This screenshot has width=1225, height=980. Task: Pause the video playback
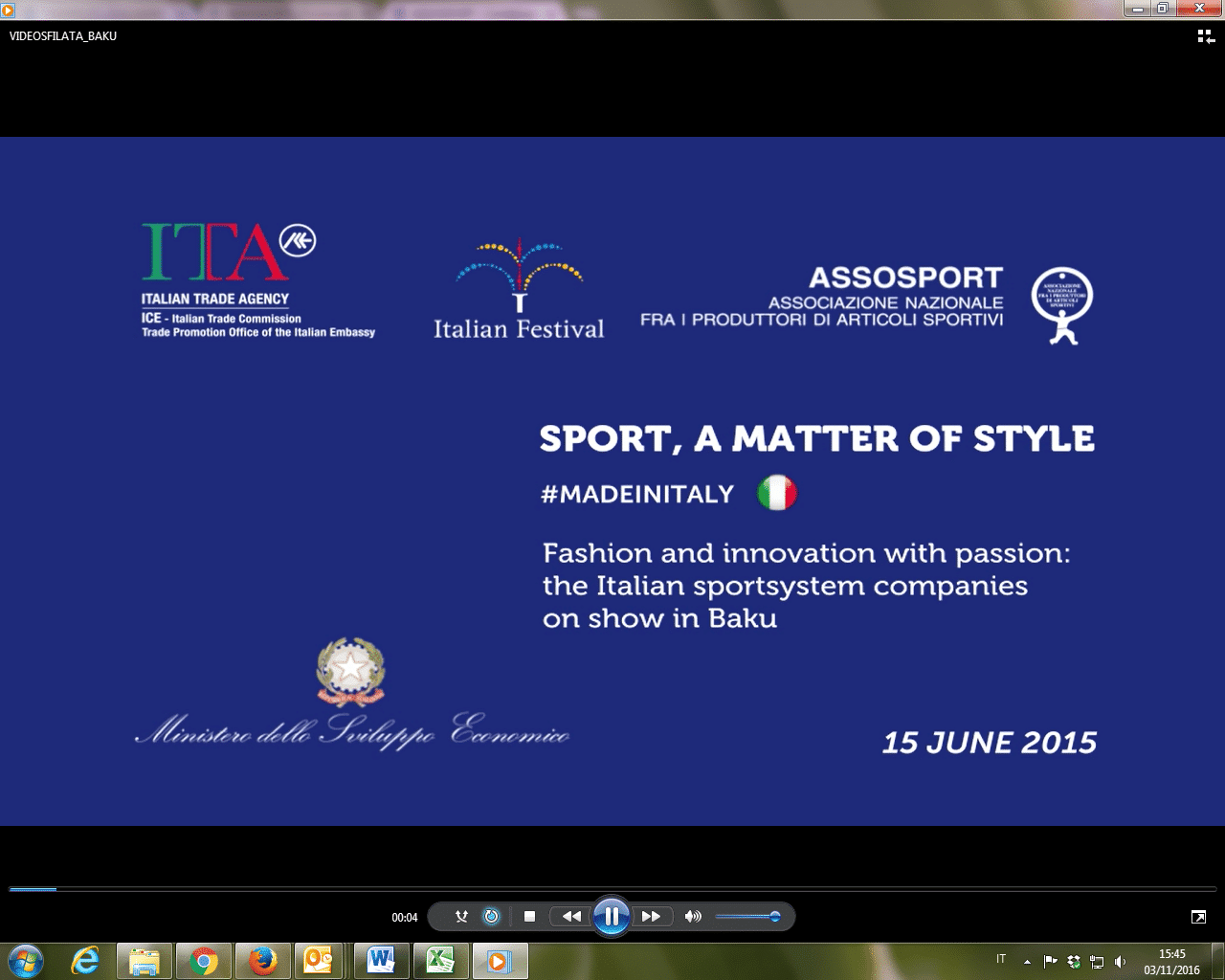(611, 916)
